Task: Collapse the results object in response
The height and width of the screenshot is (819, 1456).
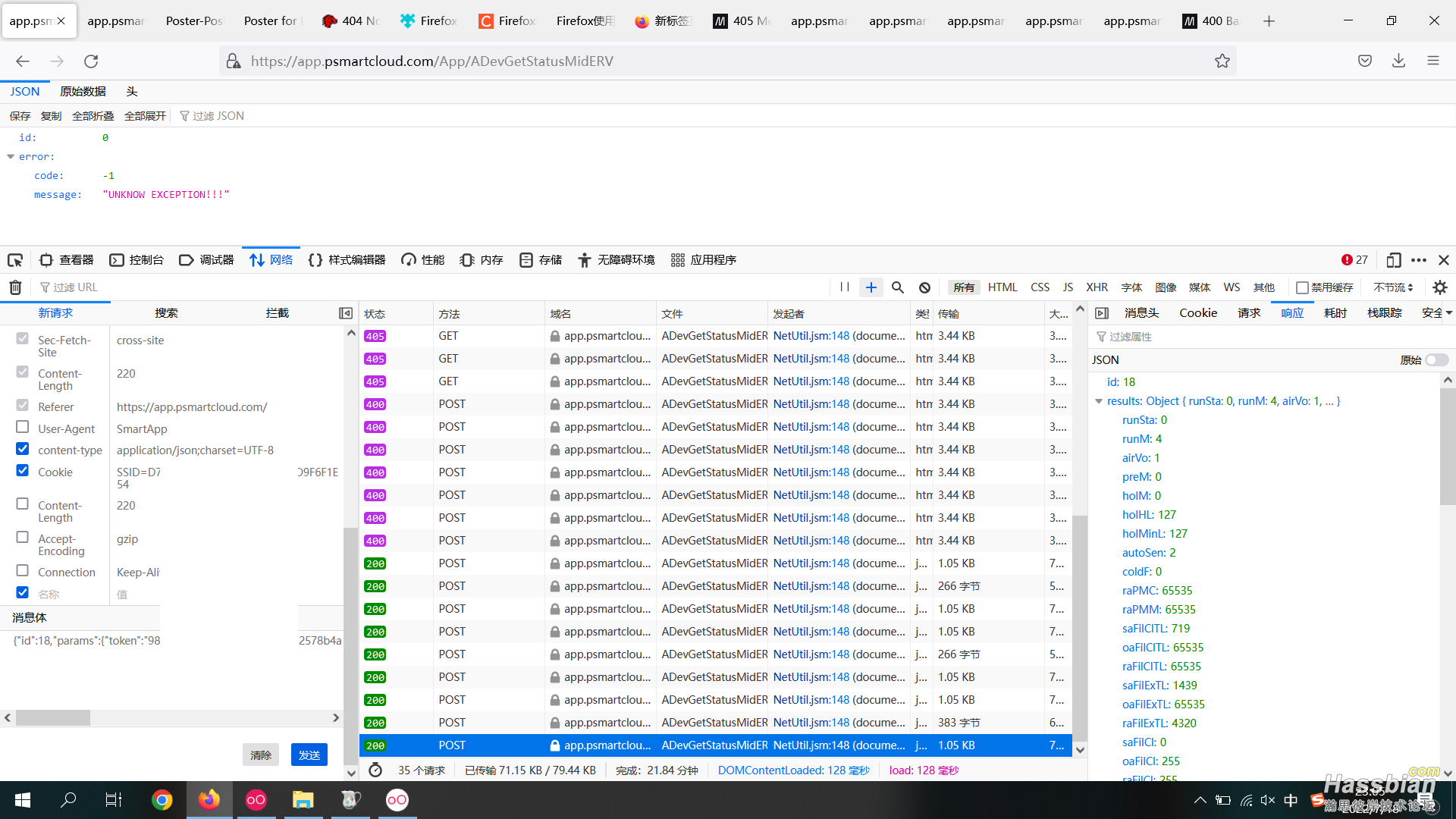Action: click(1099, 401)
